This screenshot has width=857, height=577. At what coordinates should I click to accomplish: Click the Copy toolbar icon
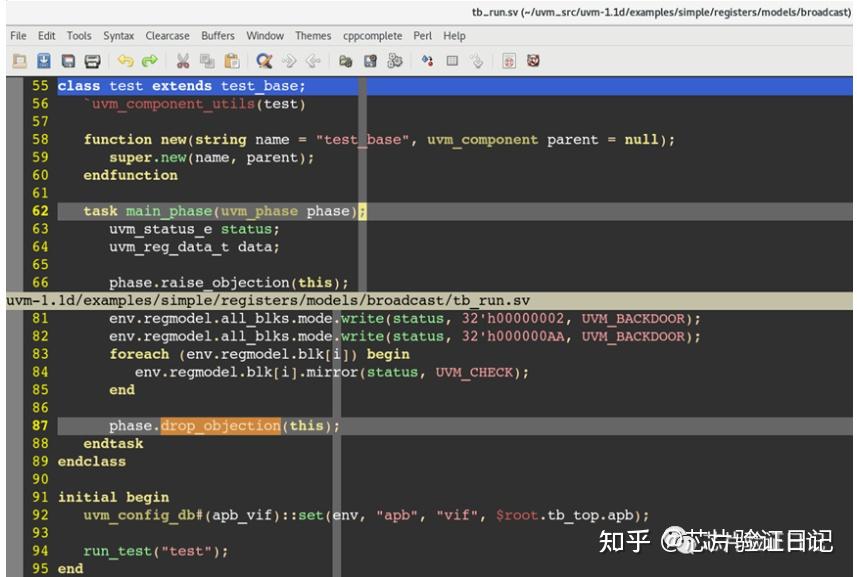207,61
